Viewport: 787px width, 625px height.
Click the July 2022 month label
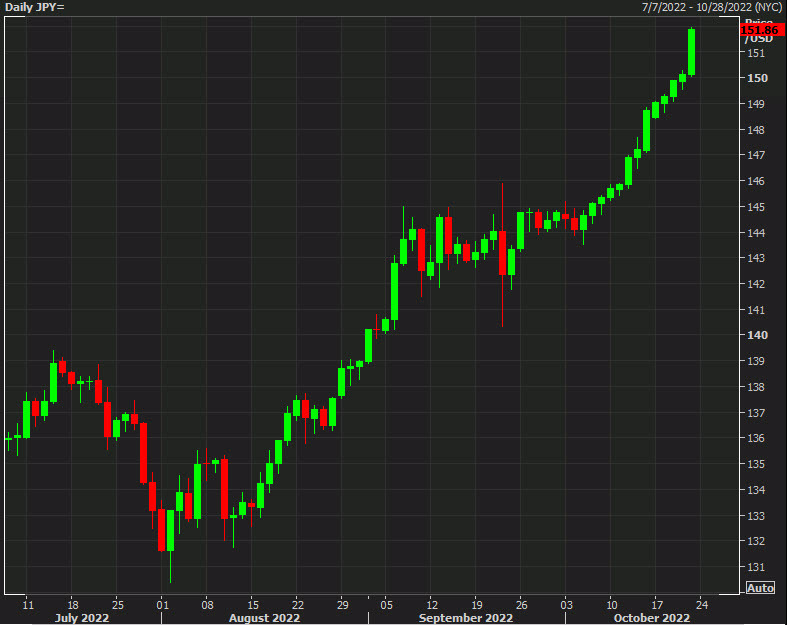click(x=82, y=618)
